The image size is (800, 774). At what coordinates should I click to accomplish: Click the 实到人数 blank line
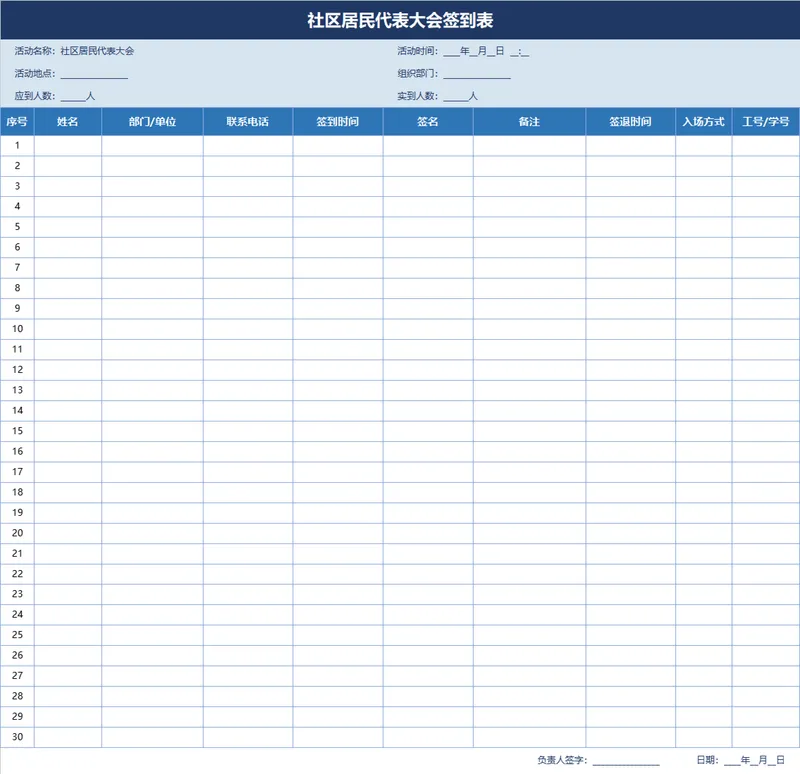coord(456,96)
